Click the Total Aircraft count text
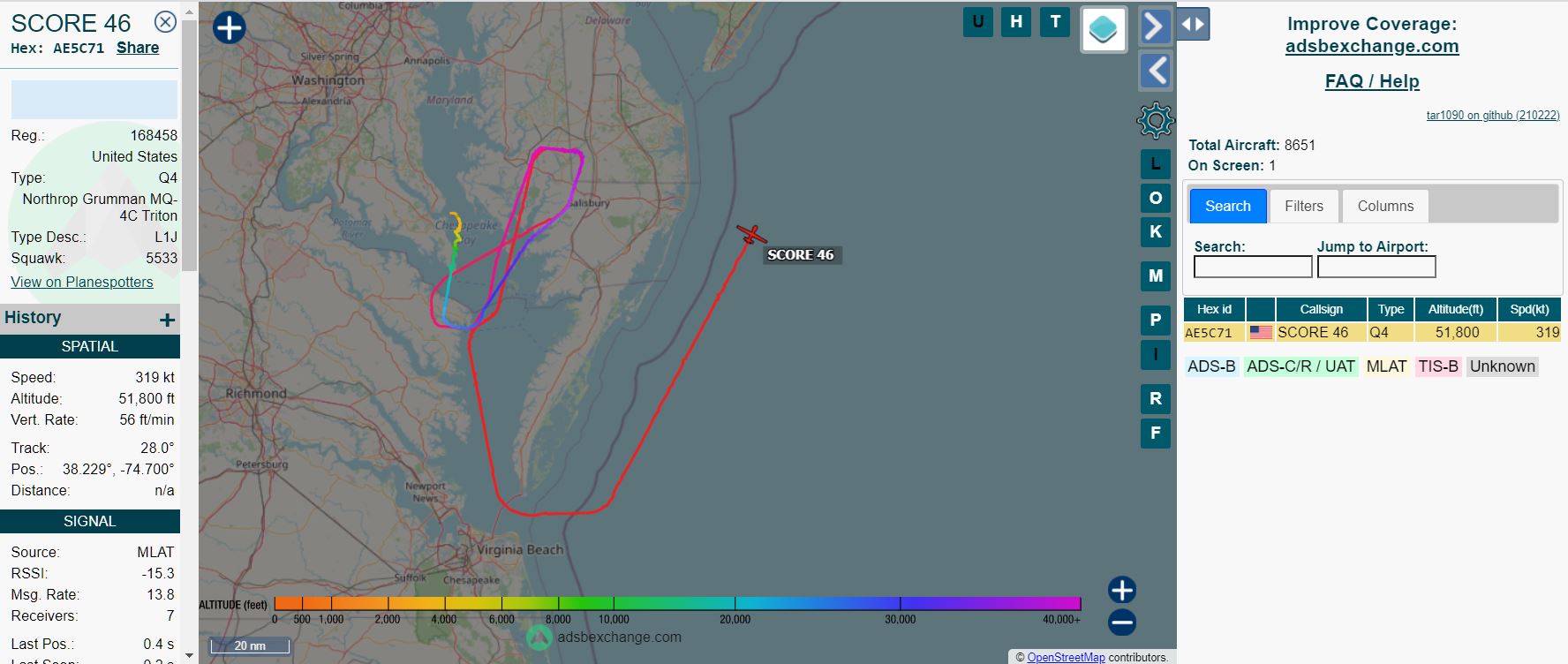1568x664 pixels. point(1251,145)
